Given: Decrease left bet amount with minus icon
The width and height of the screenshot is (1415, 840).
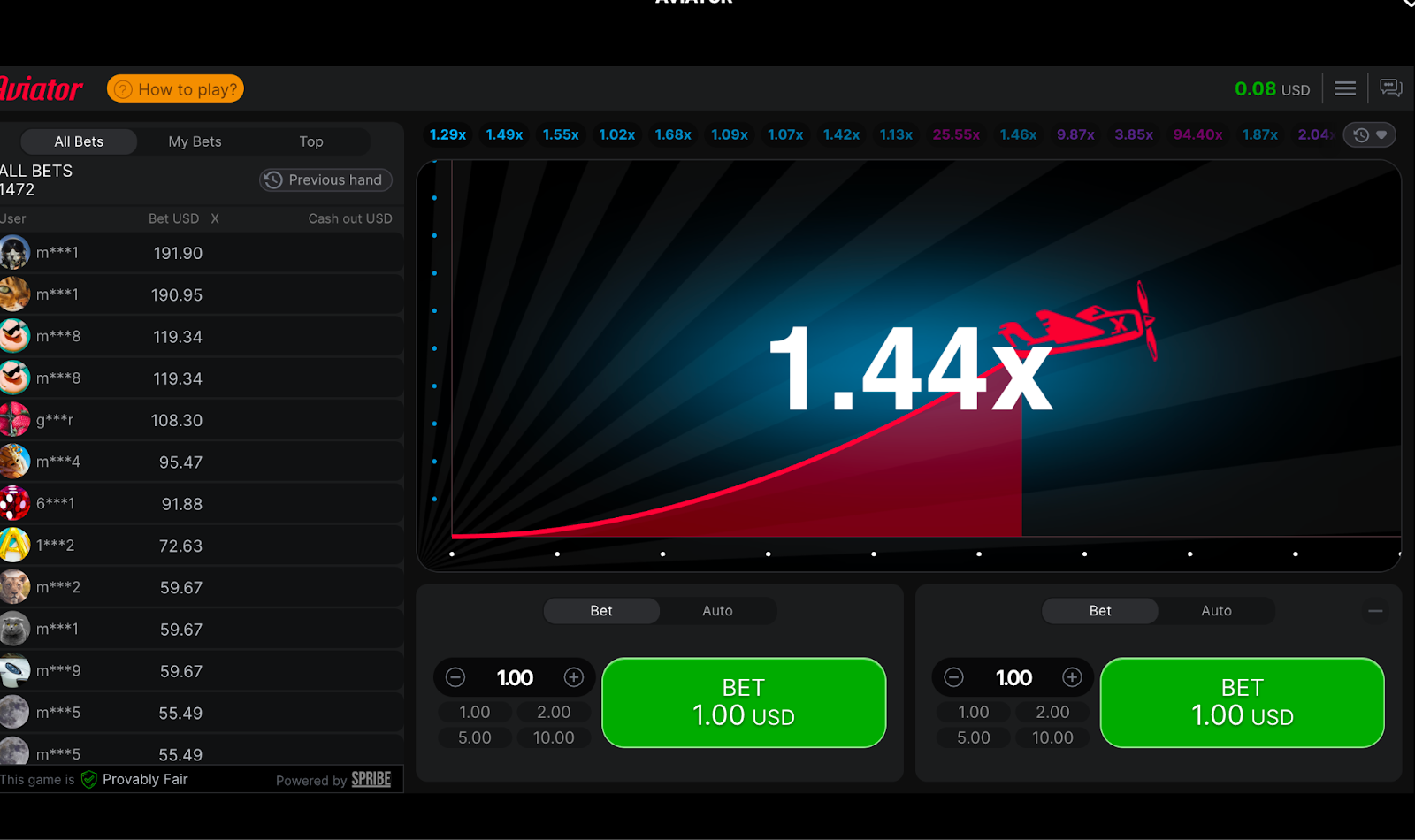Looking at the screenshot, I should tap(455, 677).
